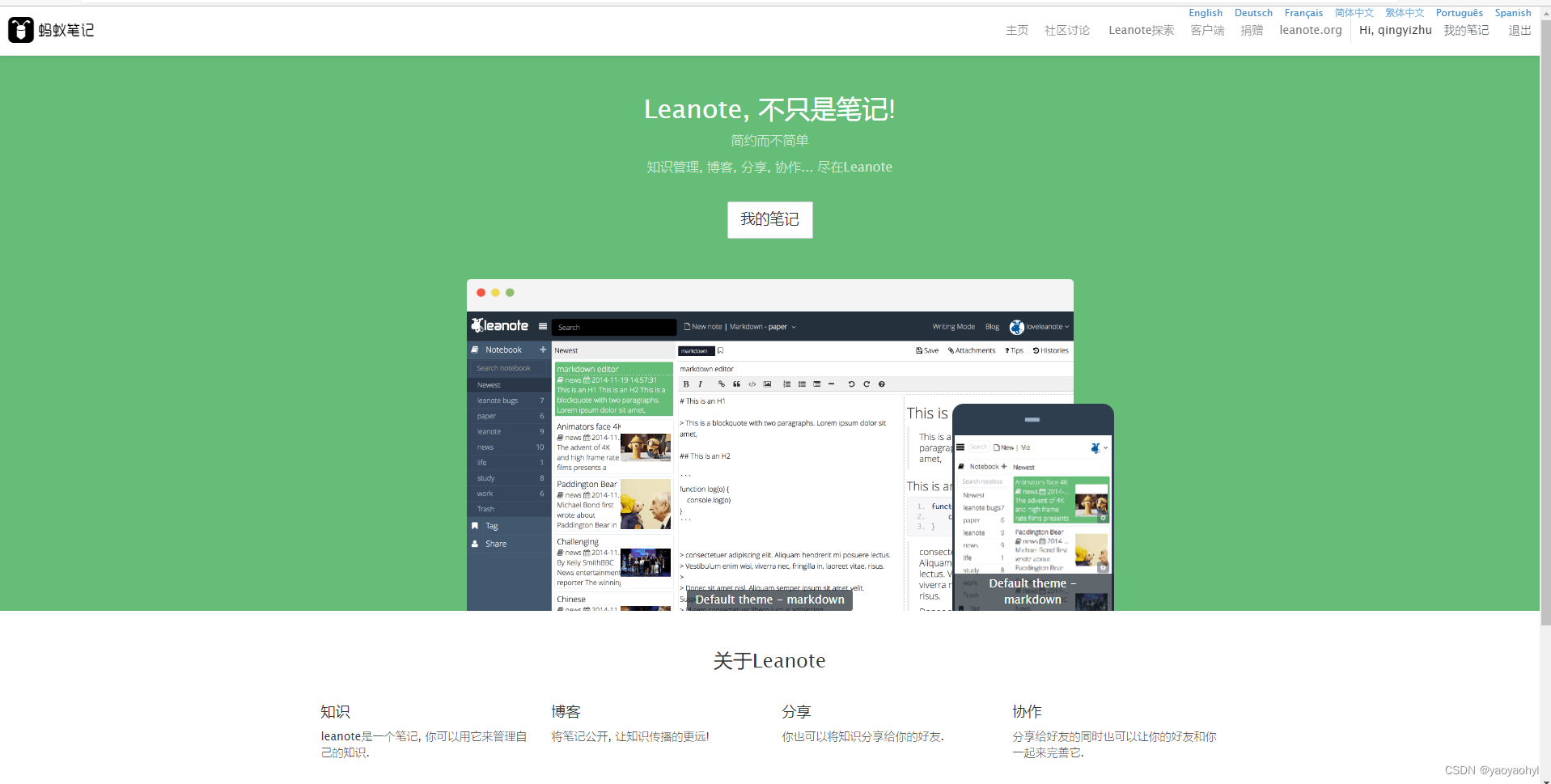
Task: Click the 蚂蚁笔记 ant logo icon
Action: click(21, 30)
